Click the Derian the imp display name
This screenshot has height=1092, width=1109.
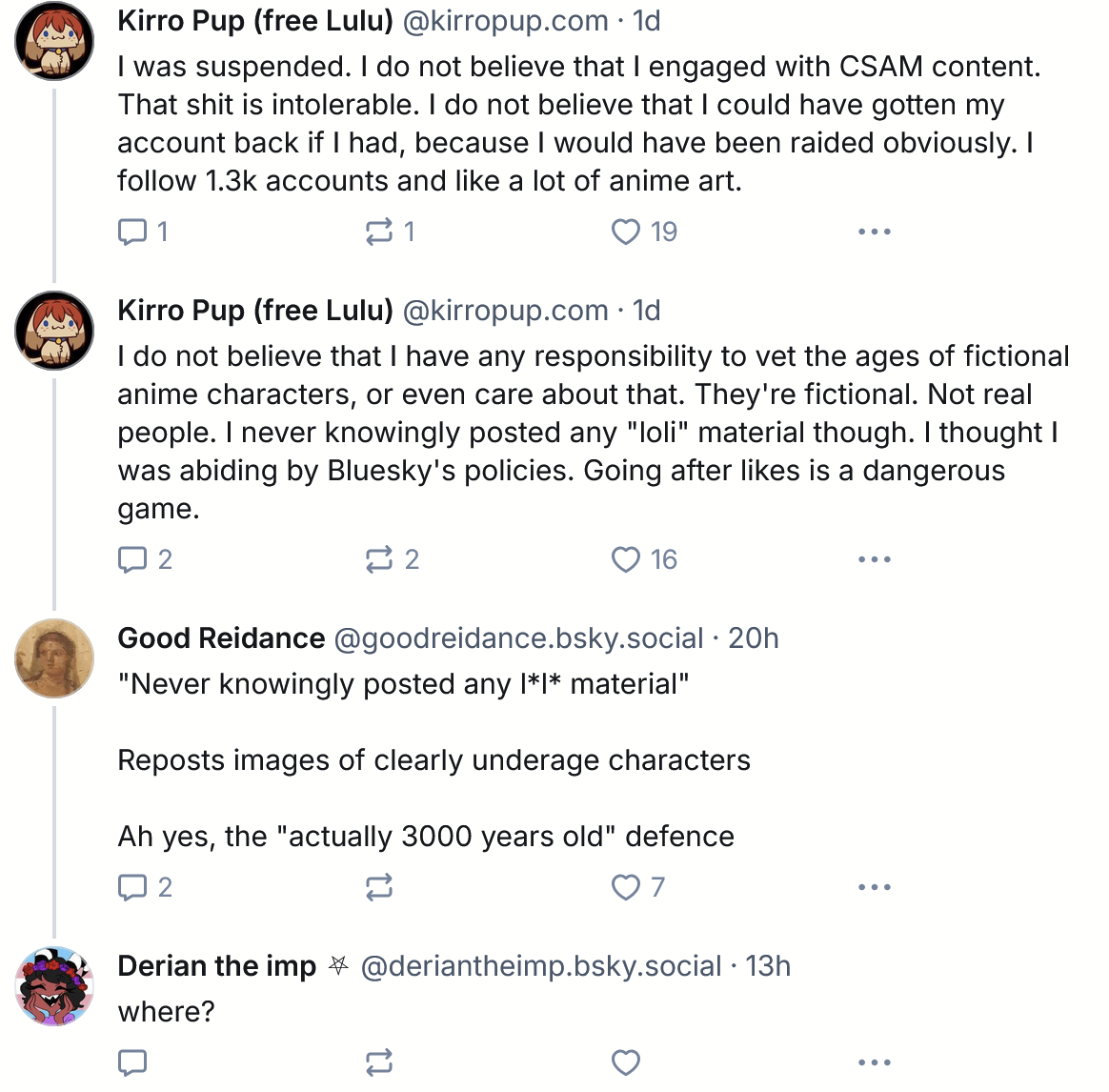click(216, 965)
